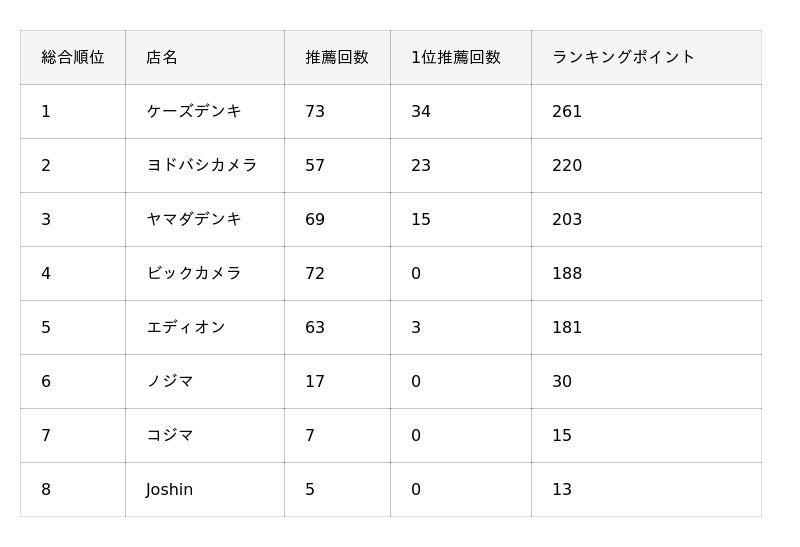The height and width of the screenshot is (547, 800).
Task: Click the 総合順位 column header
Action: coord(73,57)
